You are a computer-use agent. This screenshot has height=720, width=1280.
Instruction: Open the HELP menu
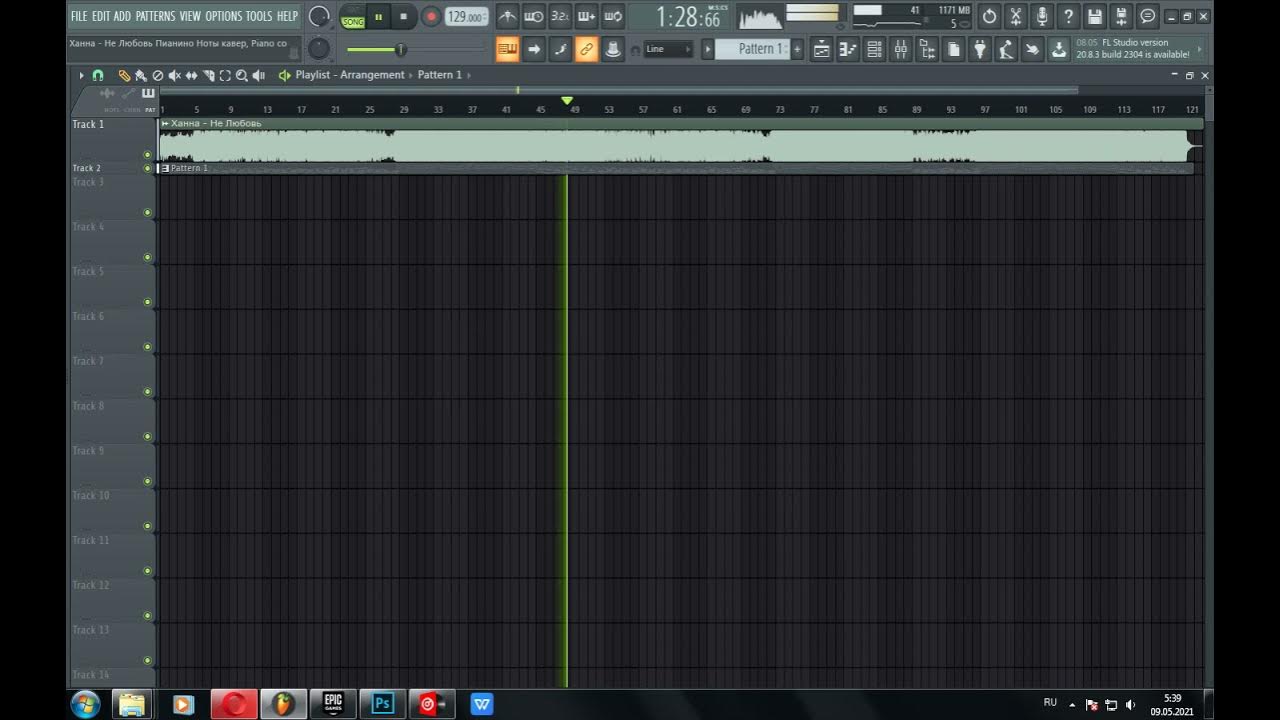point(287,16)
